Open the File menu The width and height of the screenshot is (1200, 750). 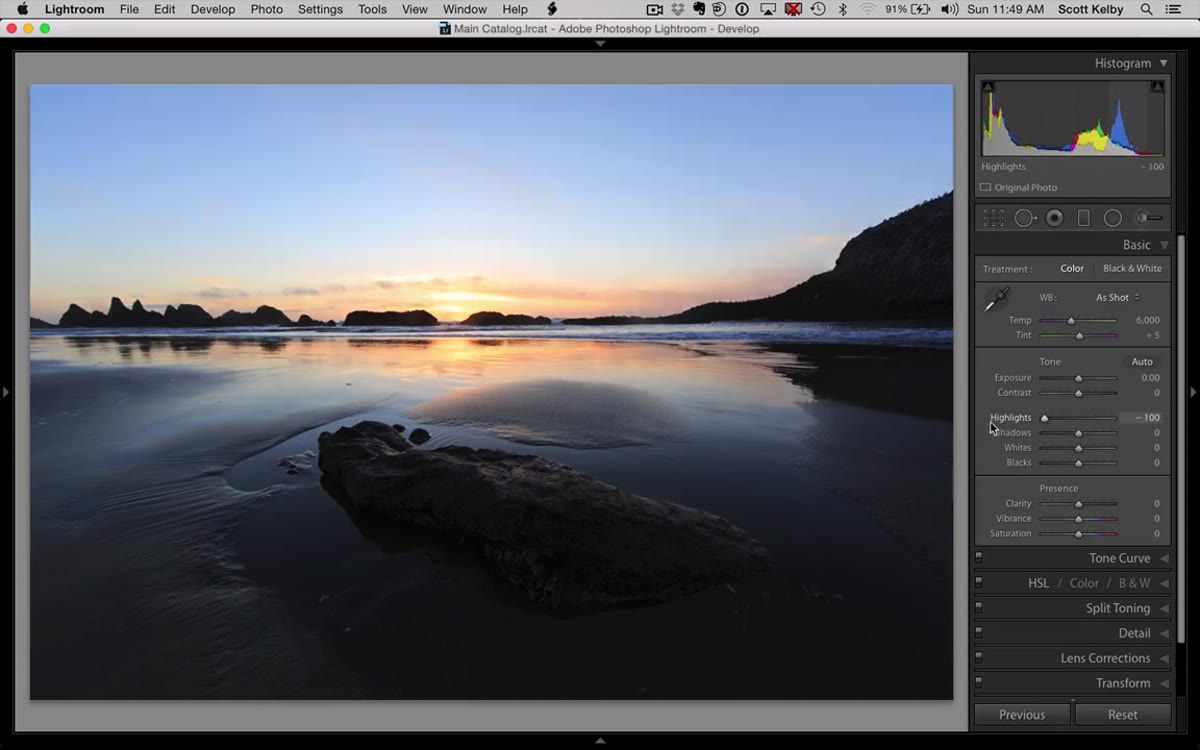(x=129, y=9)
